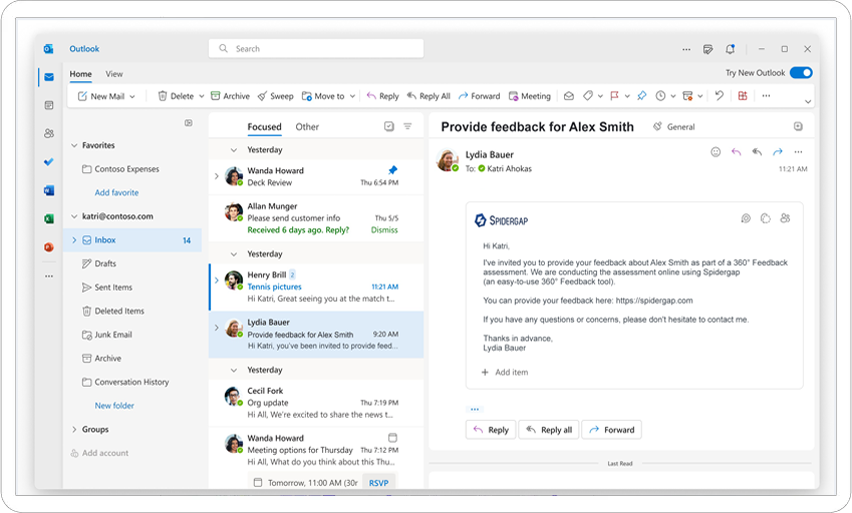Click the undo arrow icon
This screenshot has height=513, width=852.
pyautogui.click(x=719, y=96)
